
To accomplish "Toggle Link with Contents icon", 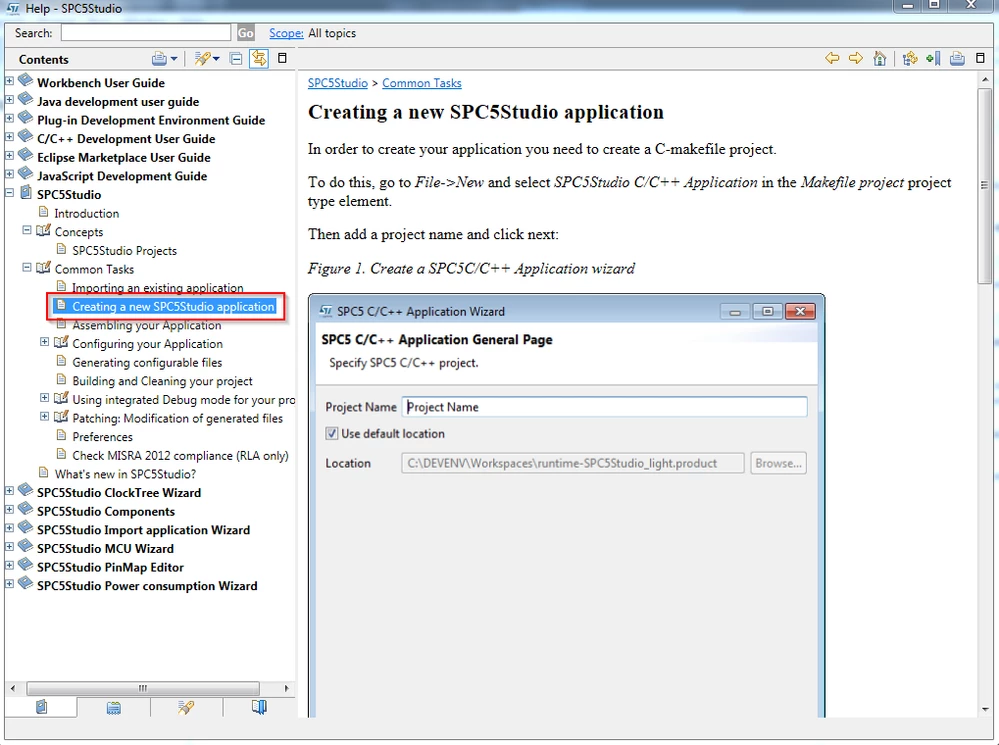I will pos(259,59).
